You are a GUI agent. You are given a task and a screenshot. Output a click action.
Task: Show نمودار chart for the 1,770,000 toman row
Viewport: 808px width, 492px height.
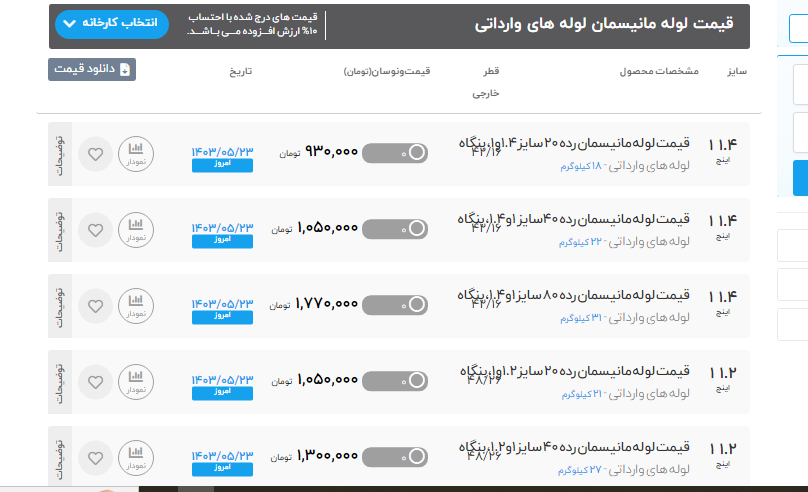click(135, 306)
